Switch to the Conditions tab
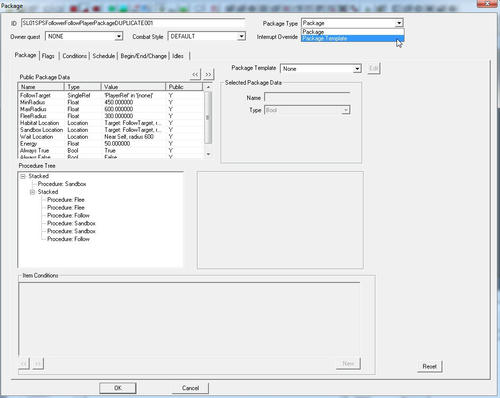Image resolution: width=500 pixels, height=398 pixels. [x=75, y=56]
